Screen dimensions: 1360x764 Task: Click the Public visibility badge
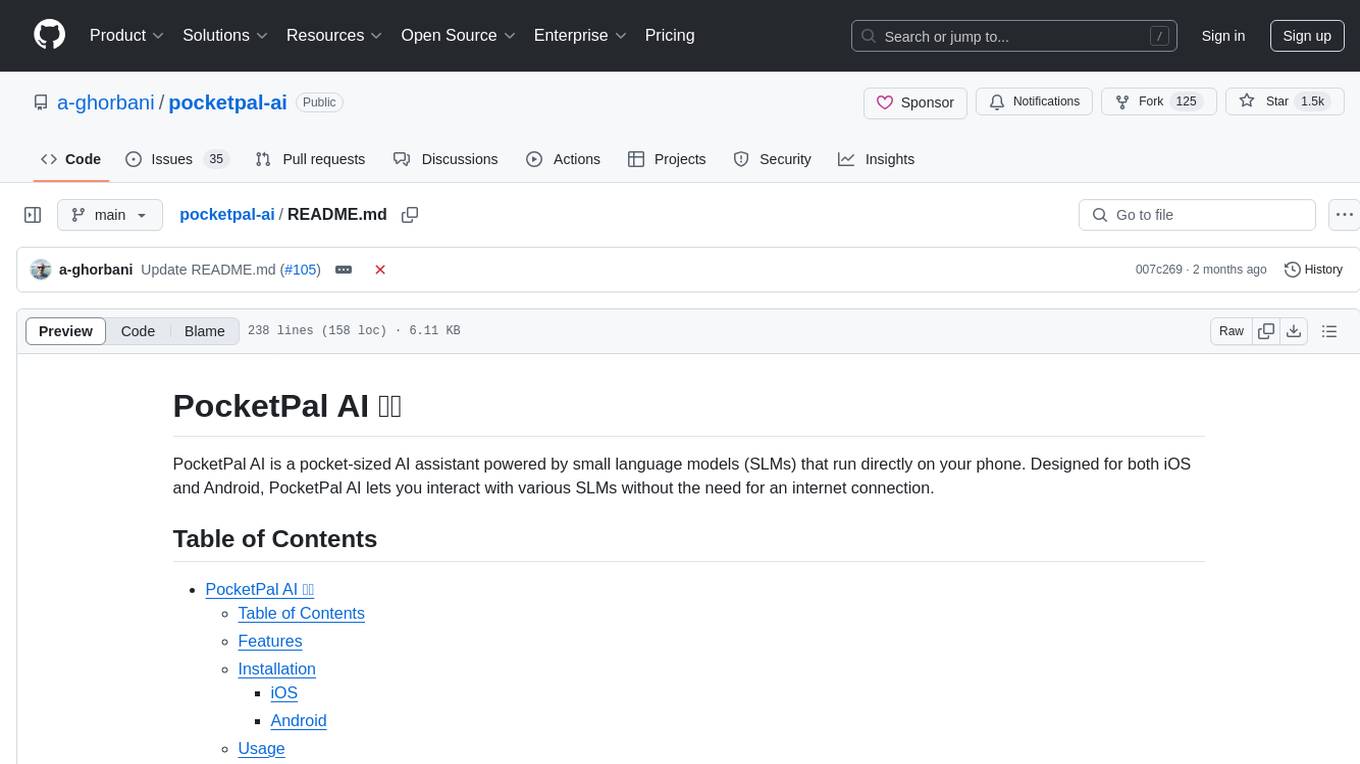pos(319,102)
